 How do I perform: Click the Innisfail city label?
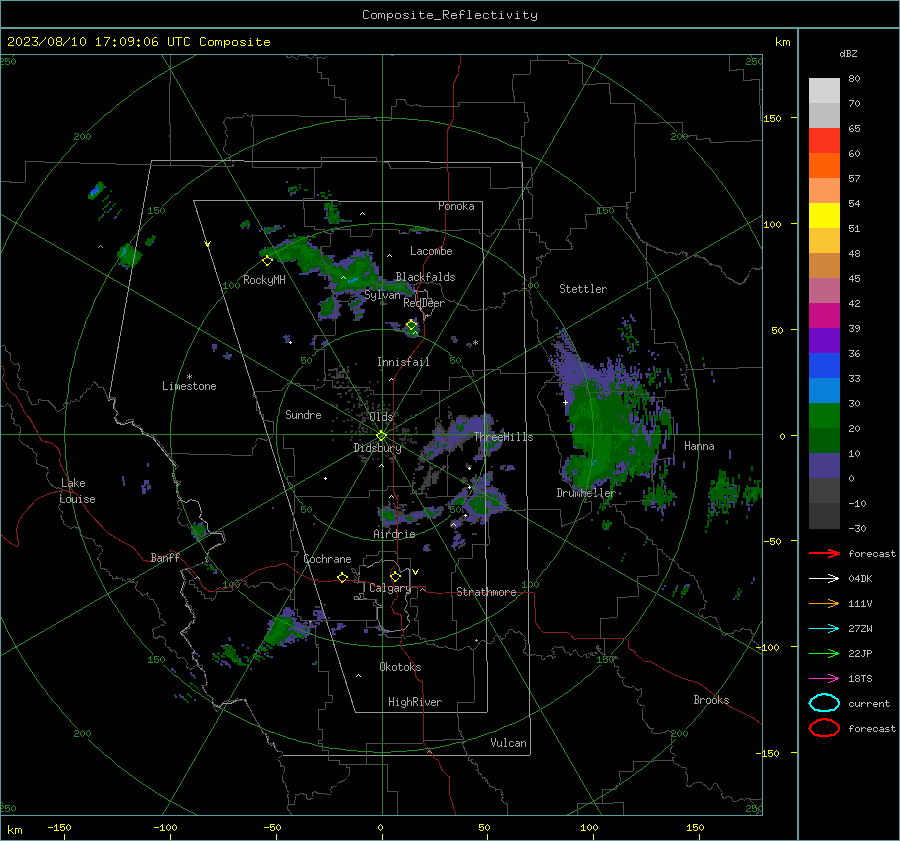(x=403, y=362)
